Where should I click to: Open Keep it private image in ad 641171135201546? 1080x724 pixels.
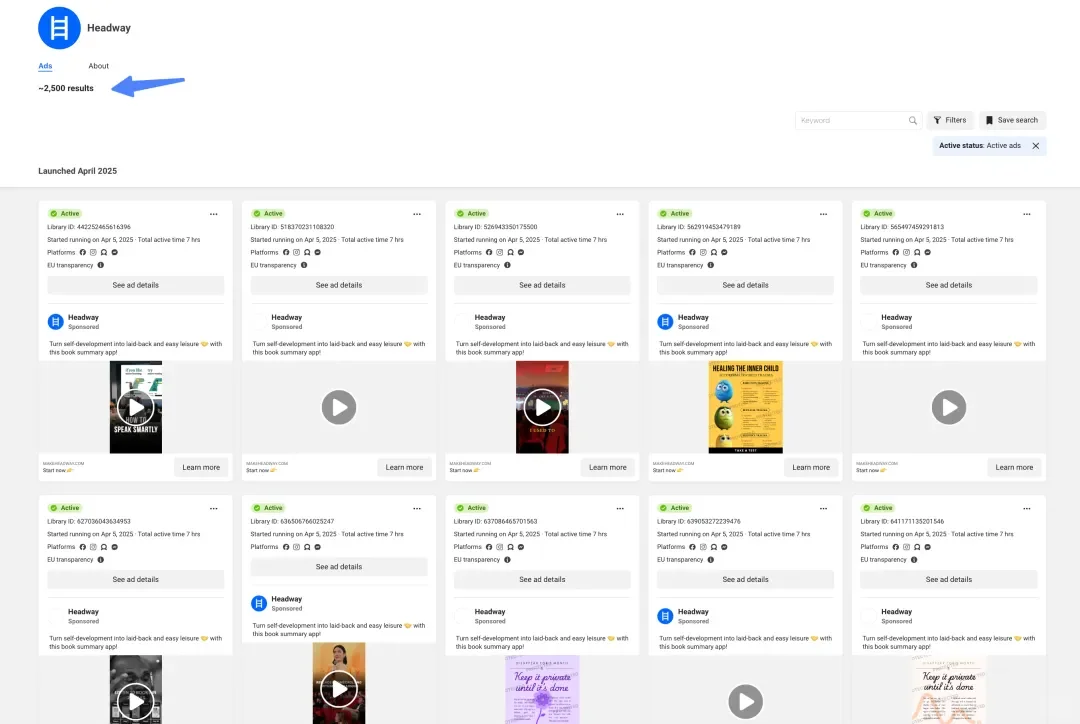point(948,690)
